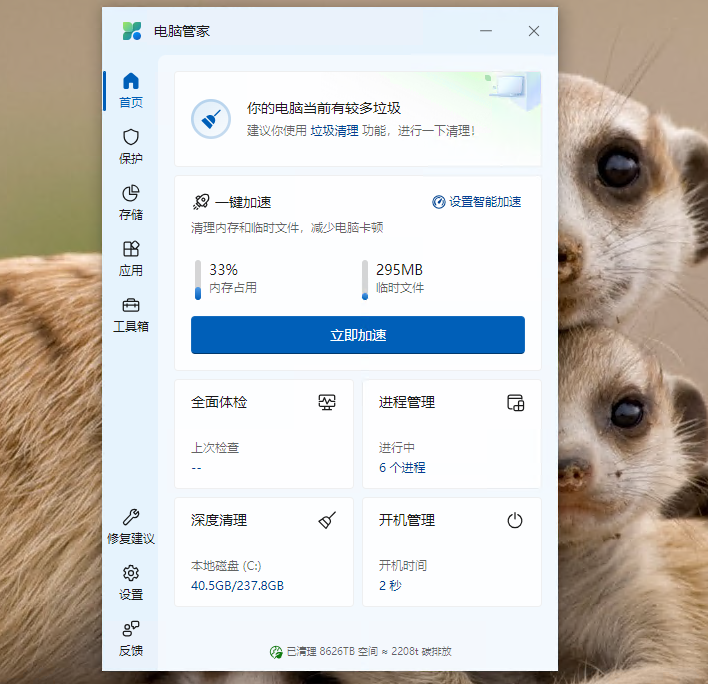
Task: Click the 进程管理 process management icon
Action: pyautogui.click(x=515, y=403)
